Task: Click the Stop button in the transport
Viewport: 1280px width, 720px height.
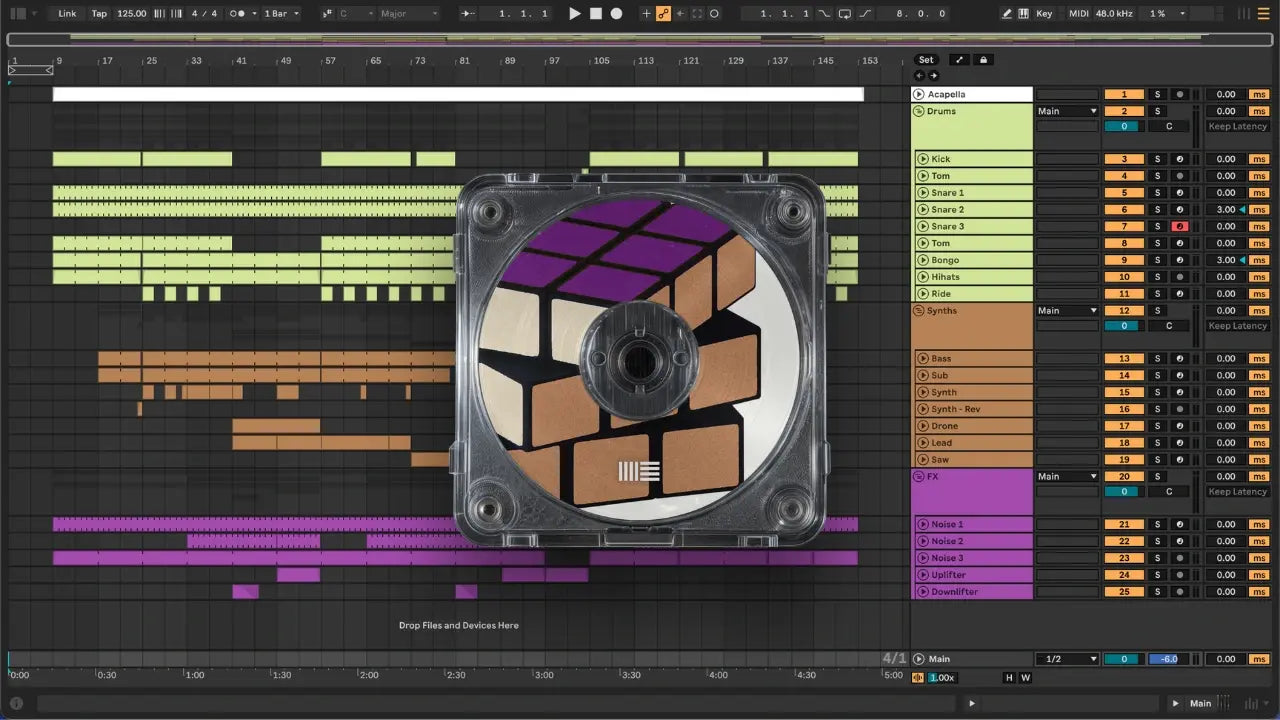Action: [595, 14]
